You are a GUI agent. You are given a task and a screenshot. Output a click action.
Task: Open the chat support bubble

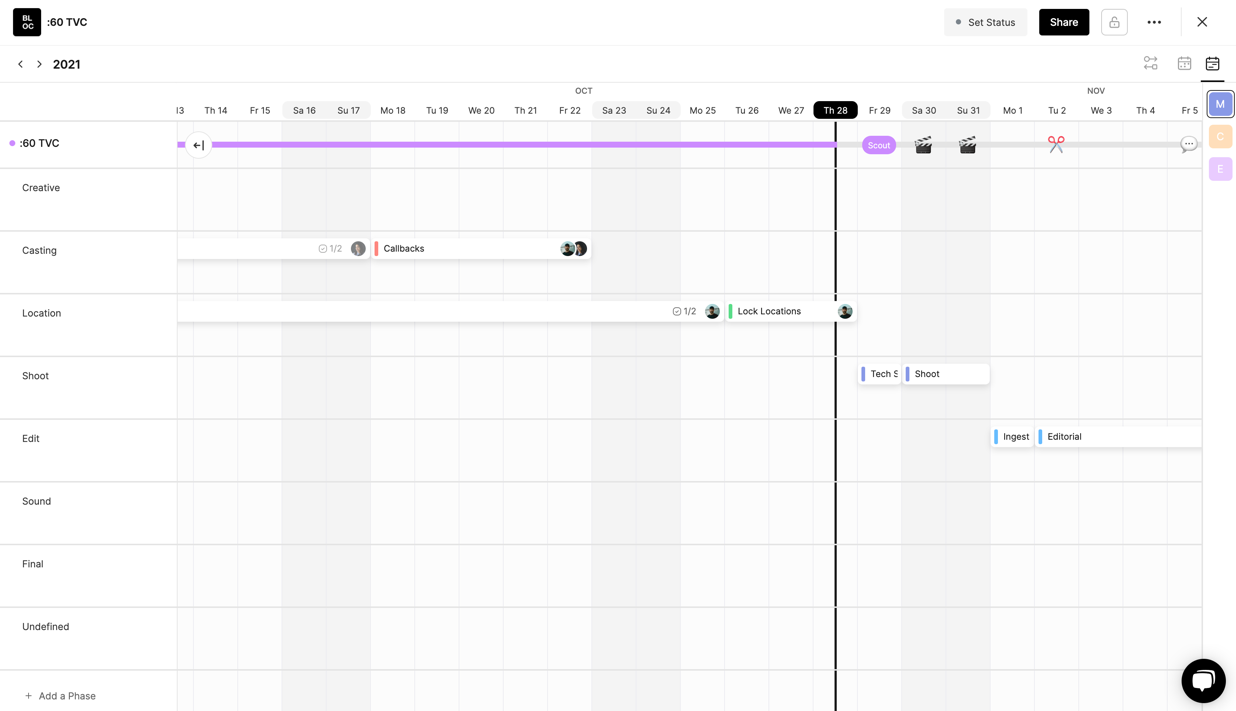[x=1202, y=681]
